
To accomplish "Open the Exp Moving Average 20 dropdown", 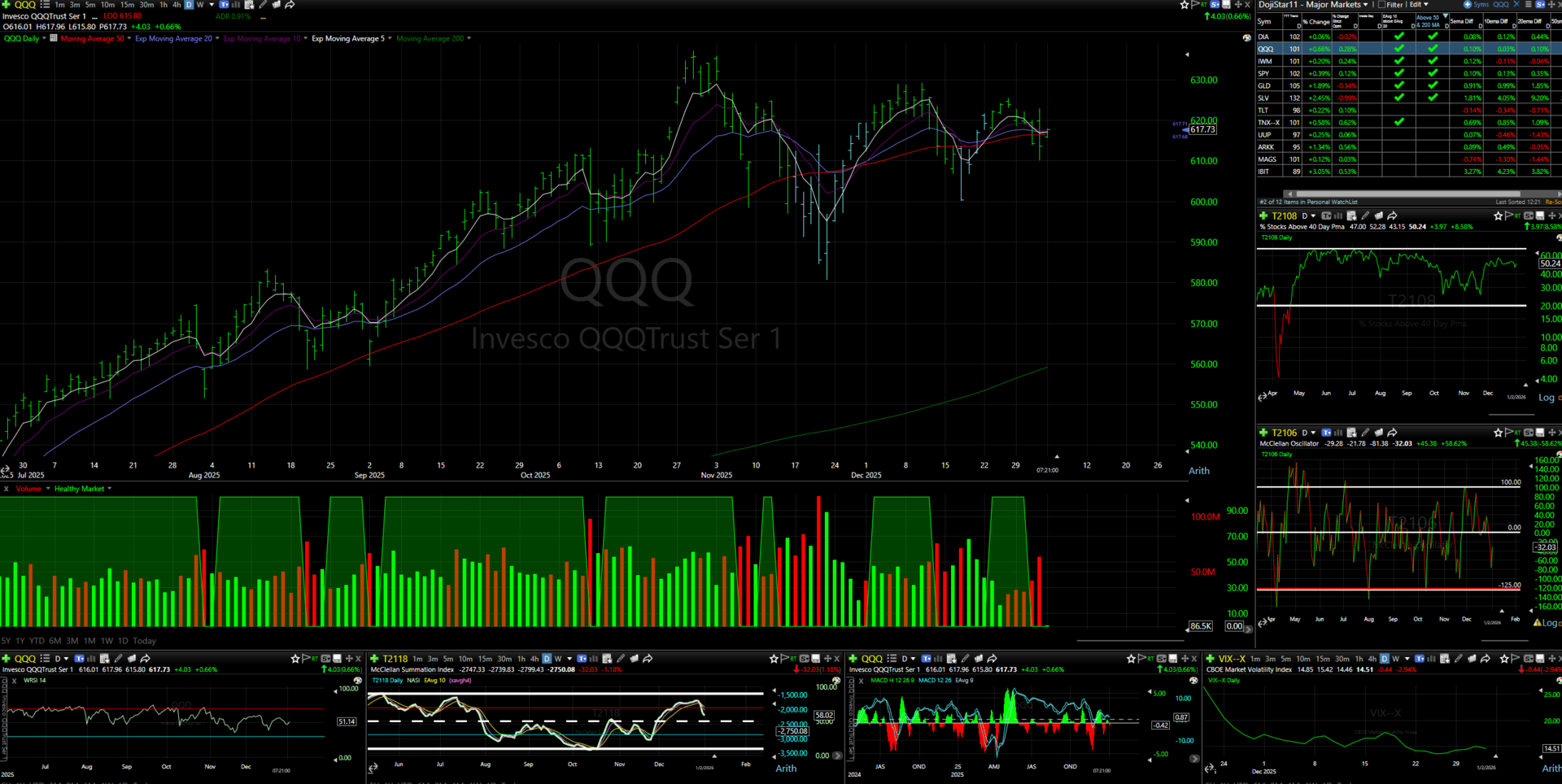I will (217, 38).
